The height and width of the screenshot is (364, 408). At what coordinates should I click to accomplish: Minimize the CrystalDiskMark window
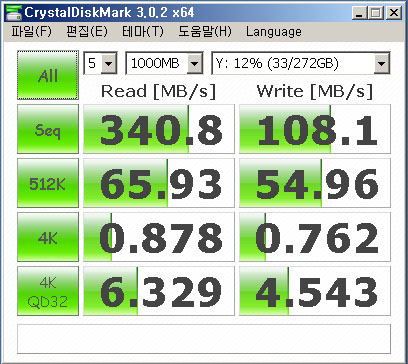(359, 13)
